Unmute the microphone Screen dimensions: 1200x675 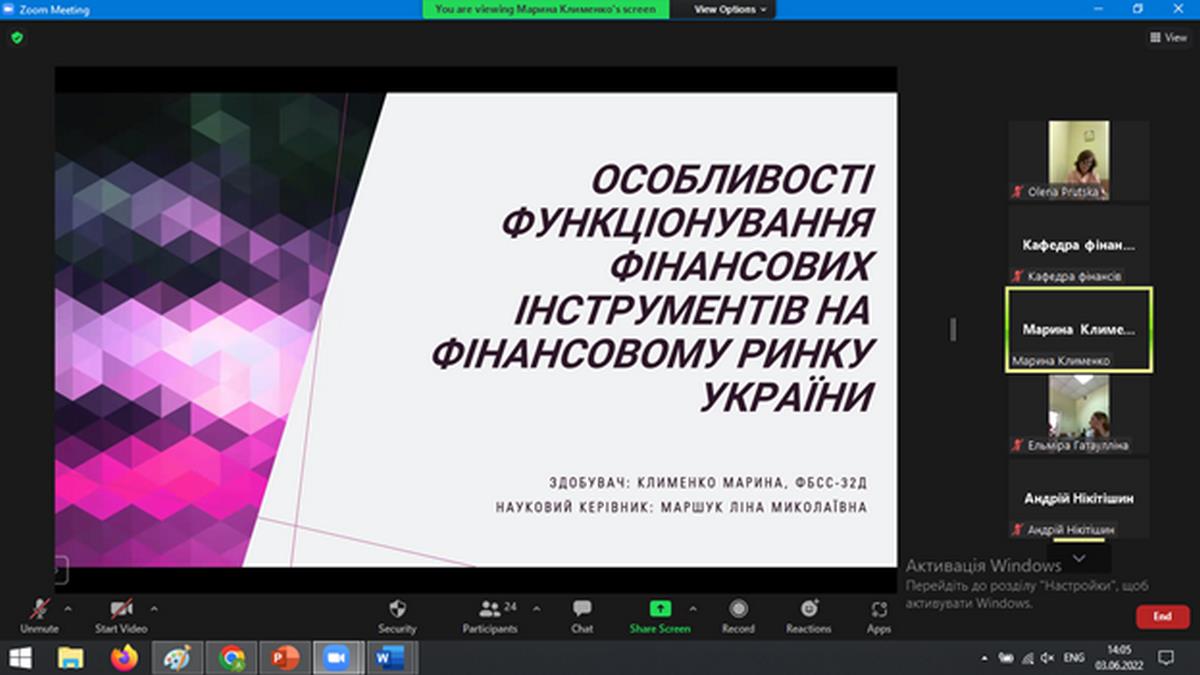tap(40, 609)
